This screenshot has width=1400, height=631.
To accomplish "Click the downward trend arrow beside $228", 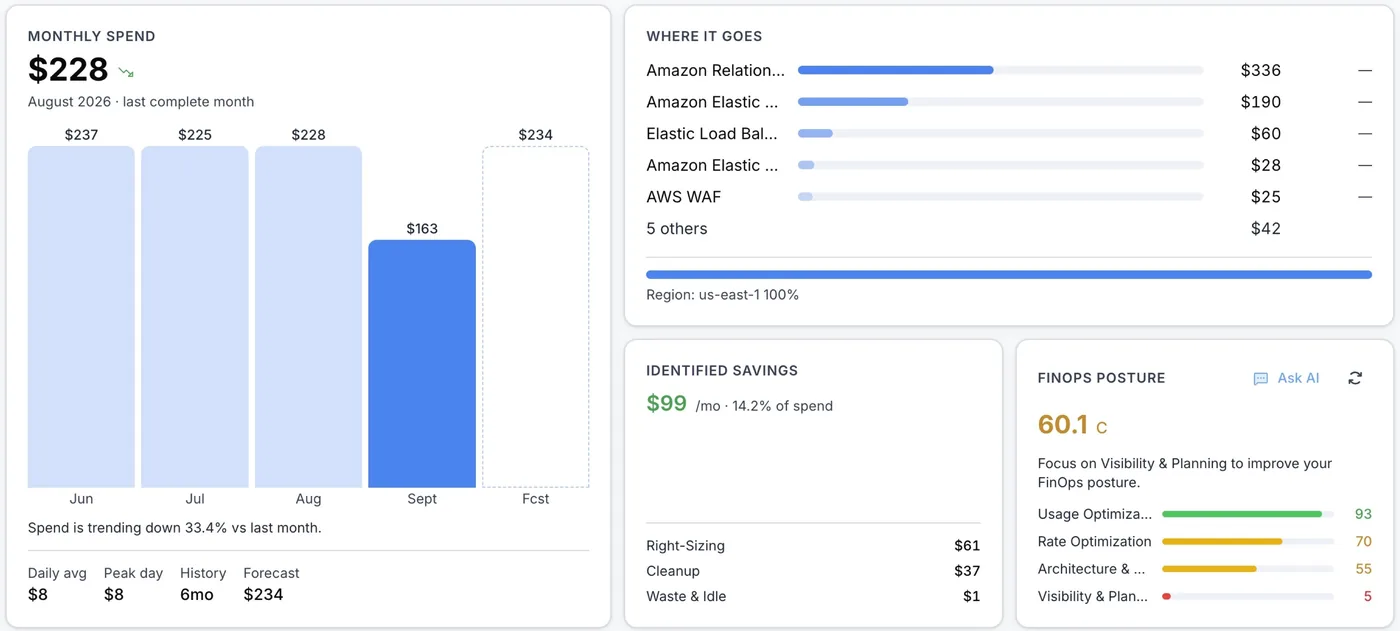I will (x=126, y=72).
